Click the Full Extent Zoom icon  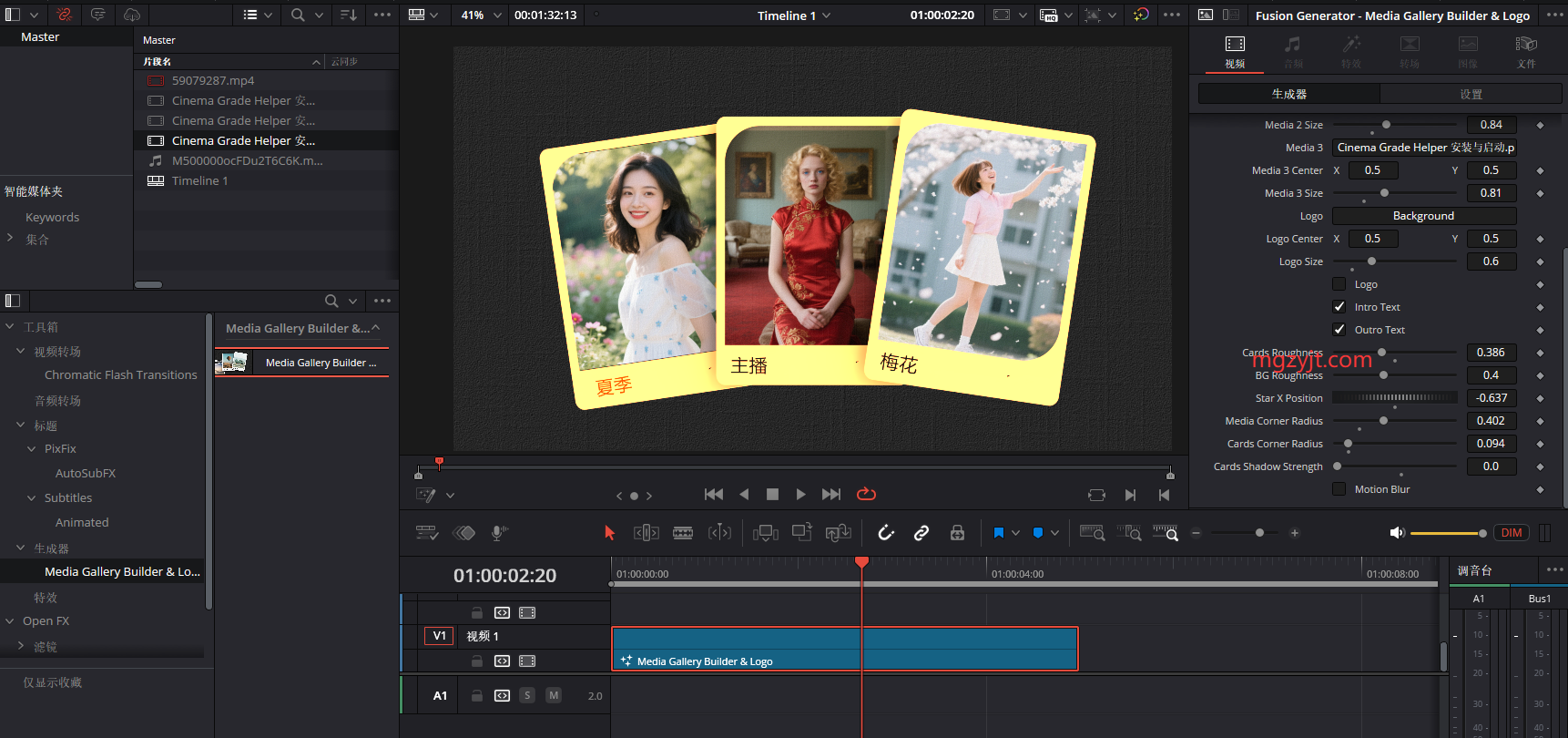pos(1092,533)
